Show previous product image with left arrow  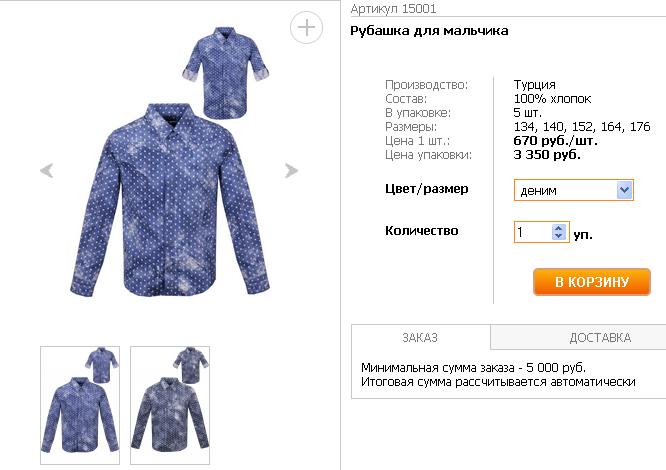pos(46,170)
